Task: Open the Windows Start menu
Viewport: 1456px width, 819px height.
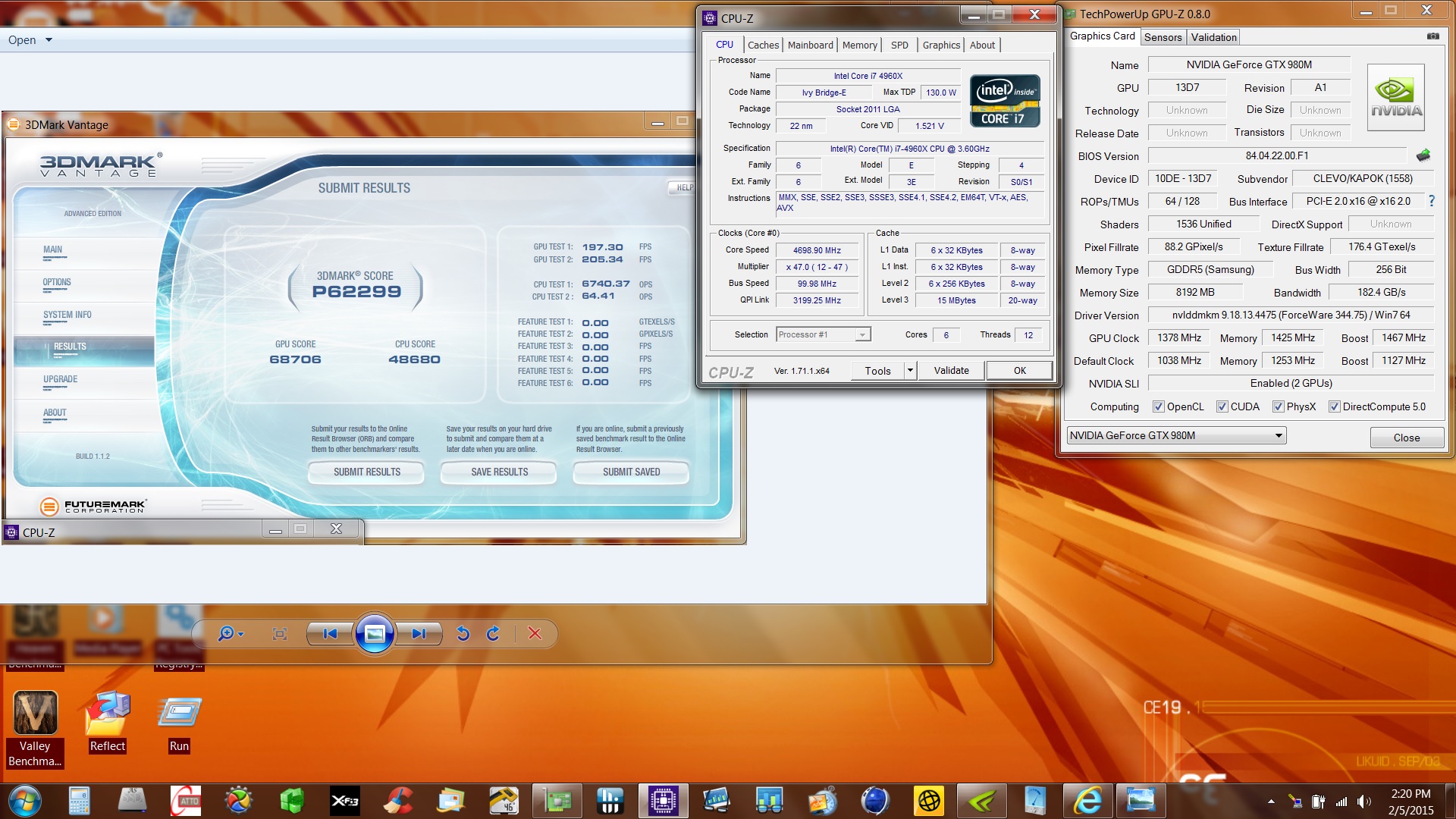Action: click(x=24, y=801)
